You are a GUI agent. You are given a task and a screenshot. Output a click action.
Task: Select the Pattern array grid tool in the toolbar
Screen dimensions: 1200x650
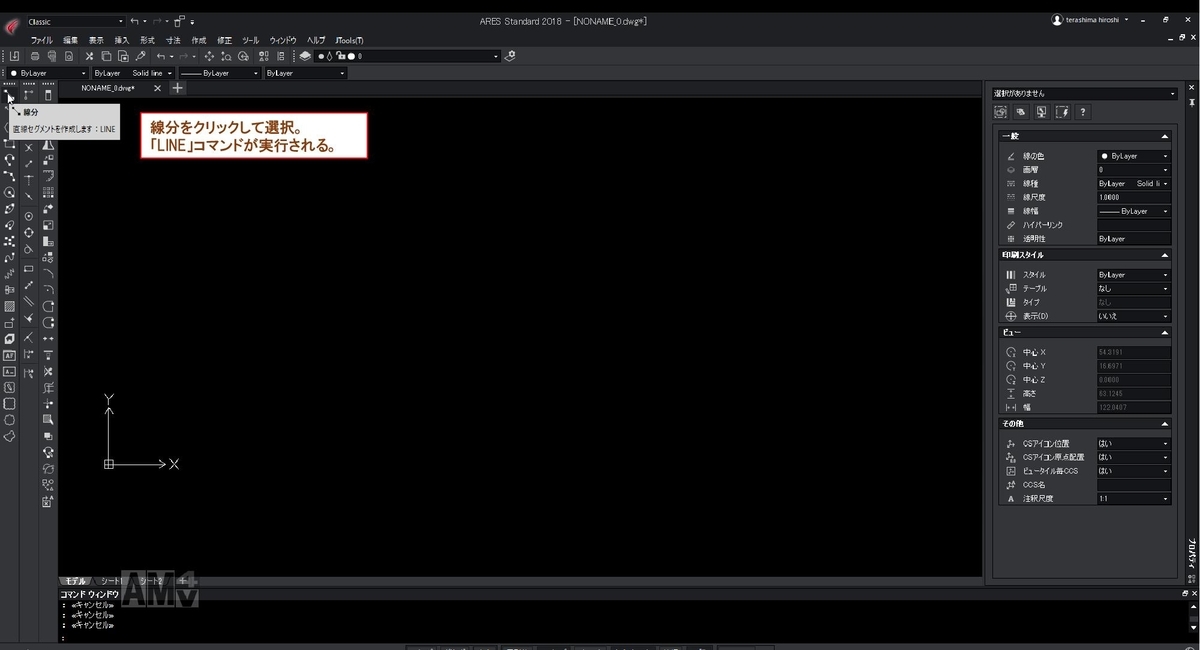48,192
